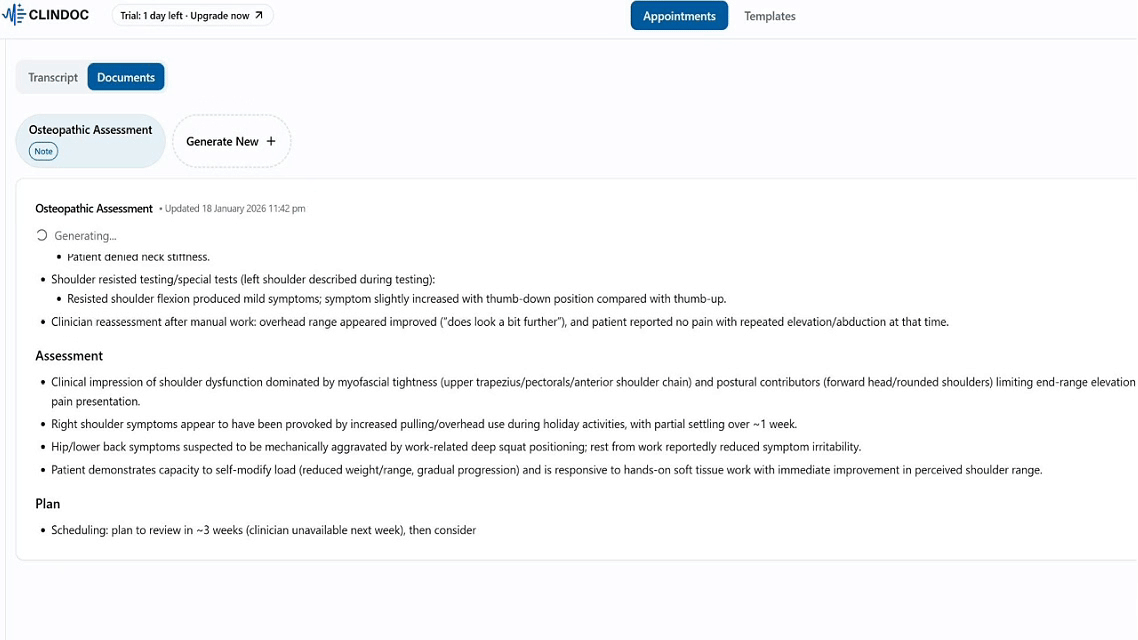This screenshot has width=1138, height=640.
Task: Click the bullet about right shoulder symptoms
Action: (x=424, y=424)
